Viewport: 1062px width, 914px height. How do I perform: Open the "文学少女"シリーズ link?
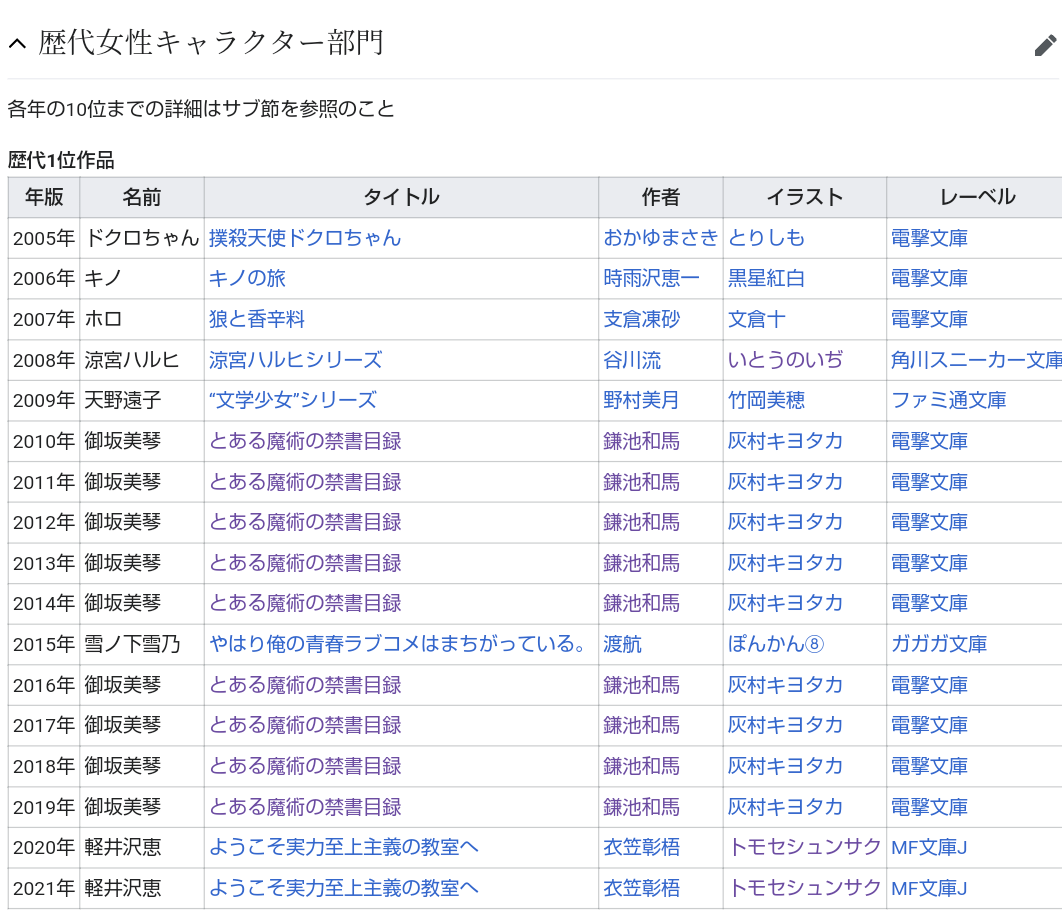[x=292, y=400]
